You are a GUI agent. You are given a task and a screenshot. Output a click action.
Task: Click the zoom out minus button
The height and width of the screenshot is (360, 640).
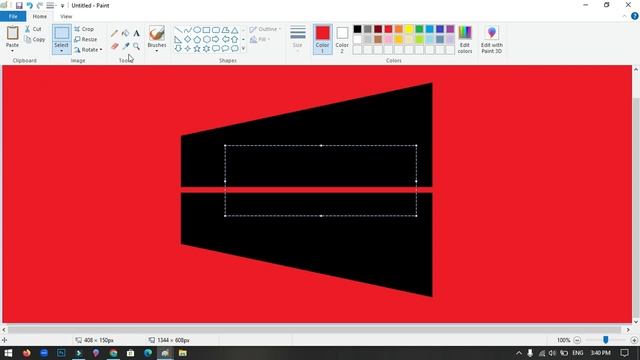pos(577,340)
